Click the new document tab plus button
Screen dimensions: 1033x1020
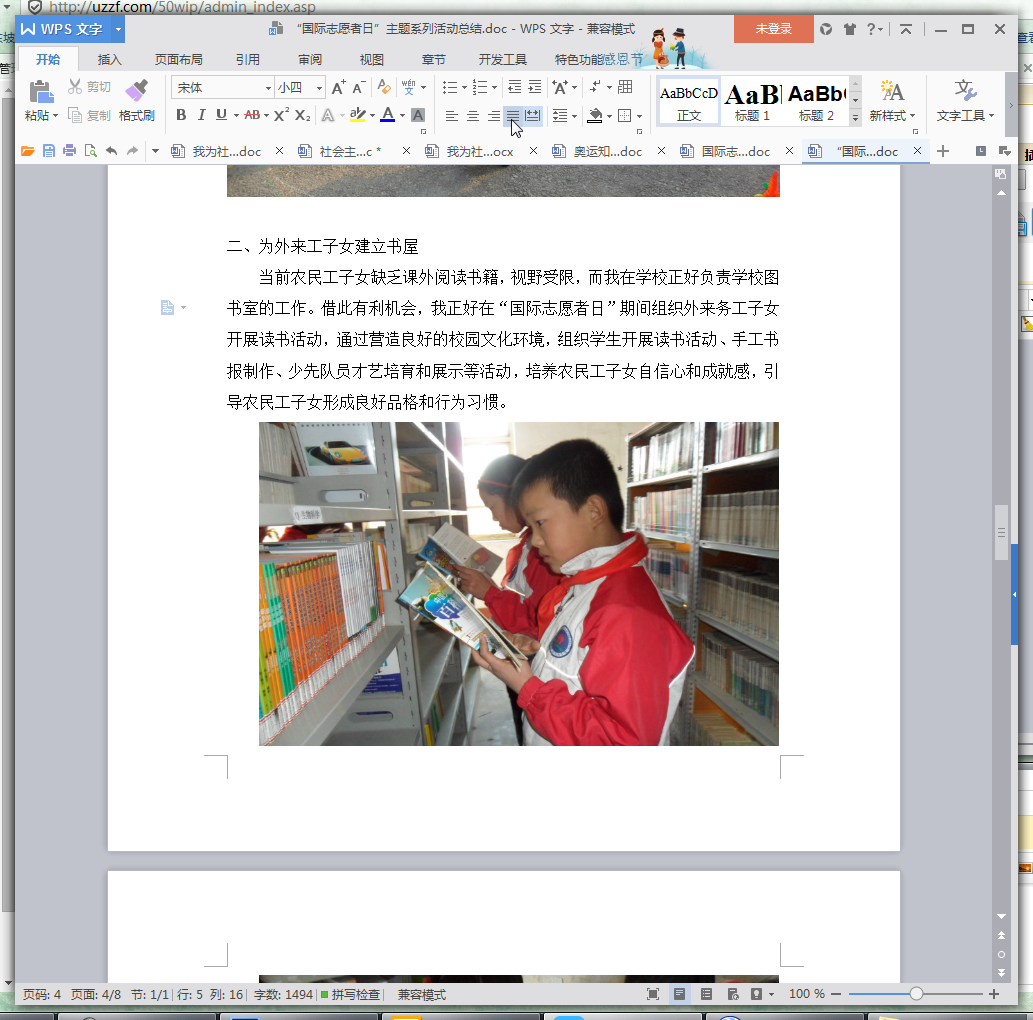pyautogui.click(x=943, y=152)
